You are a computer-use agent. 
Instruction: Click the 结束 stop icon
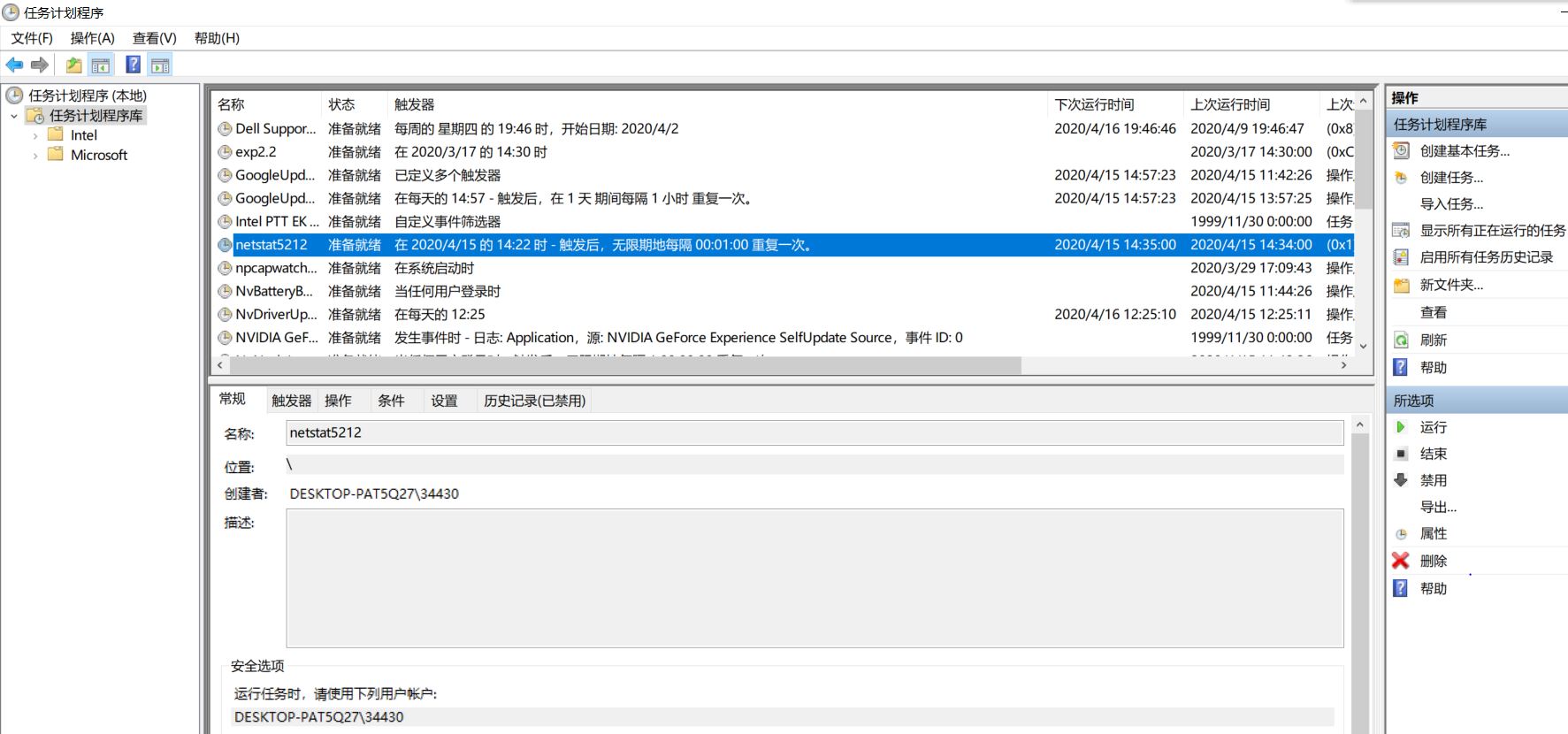click(x=1401, y=454)
